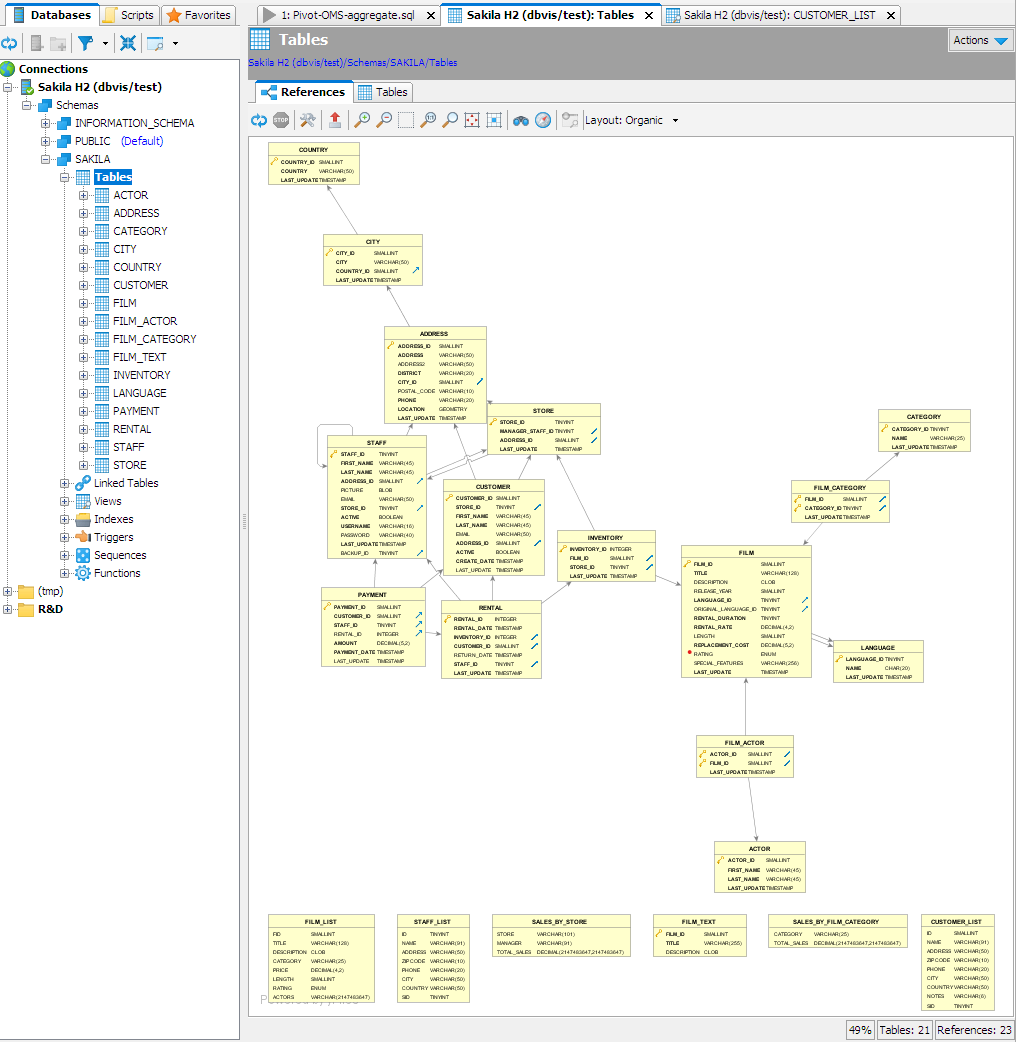Viewport: 1016px width, 1042px height.
Task: Click the compass navigation icon
Action: 543,120
